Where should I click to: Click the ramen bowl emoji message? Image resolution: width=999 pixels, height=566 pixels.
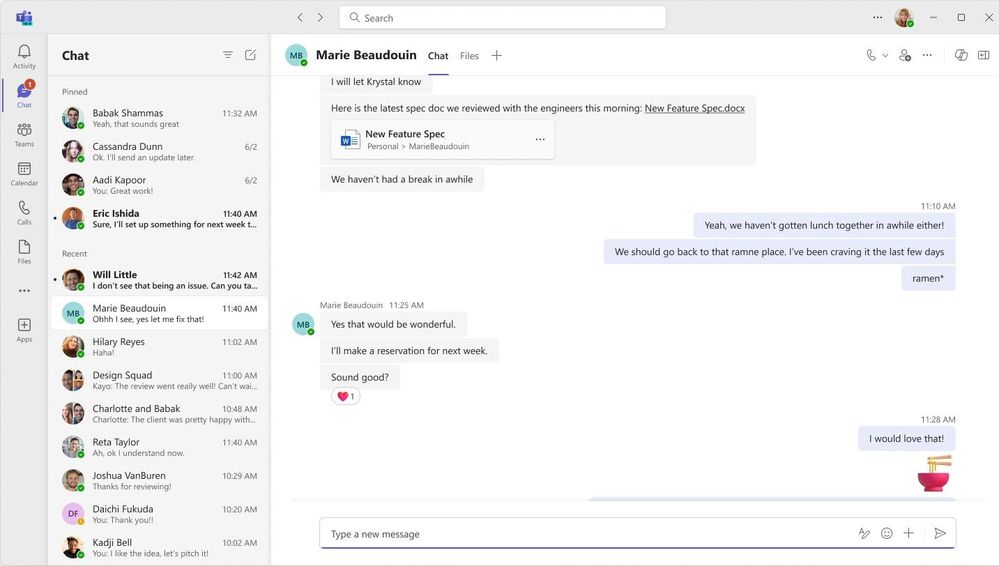(934, 474)
